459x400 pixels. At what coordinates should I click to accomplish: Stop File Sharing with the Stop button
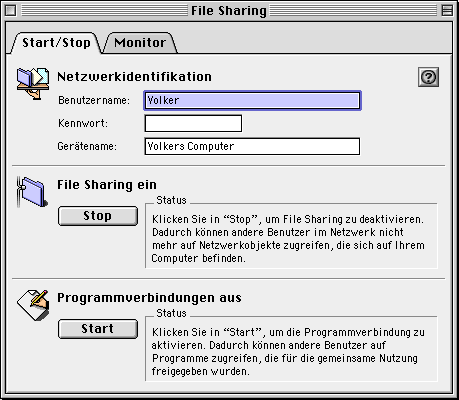pos(98,216)
